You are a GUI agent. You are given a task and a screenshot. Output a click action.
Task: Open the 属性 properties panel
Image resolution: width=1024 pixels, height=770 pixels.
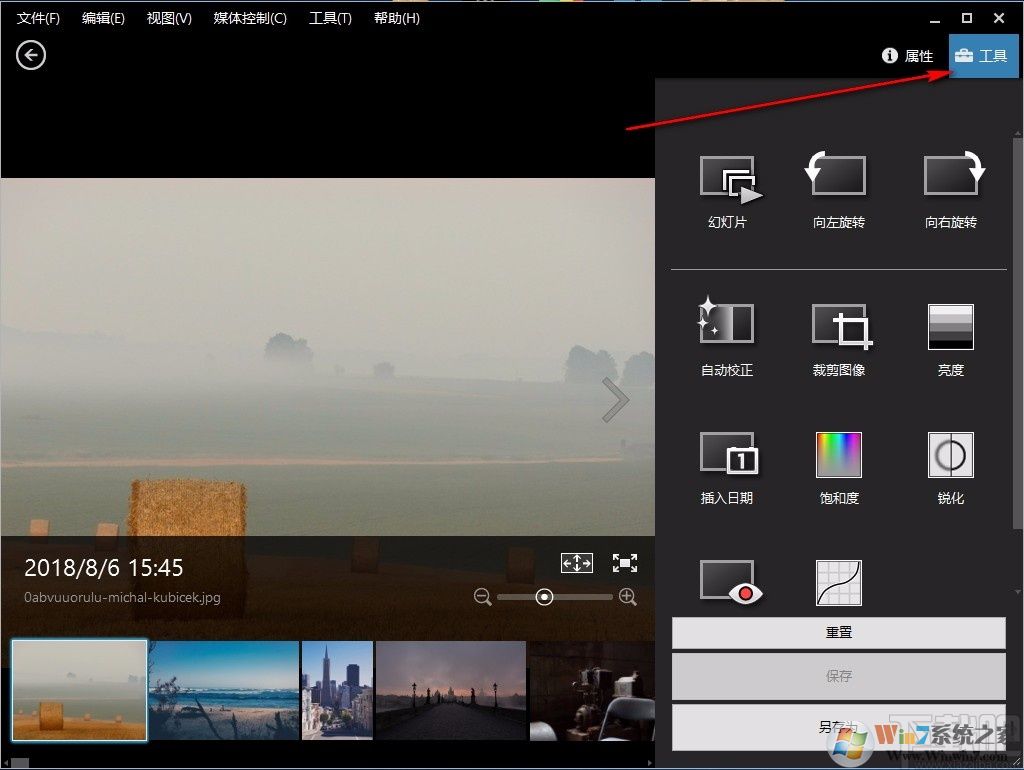tap(908, 56)
